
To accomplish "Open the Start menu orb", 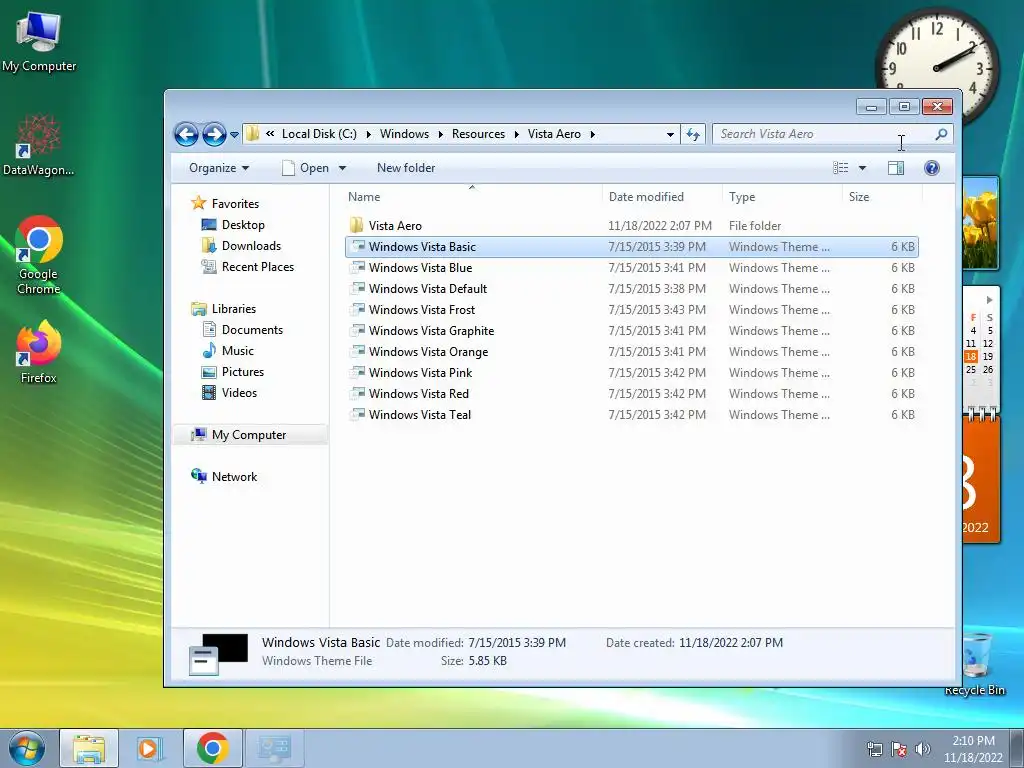I will click(27, 748).
